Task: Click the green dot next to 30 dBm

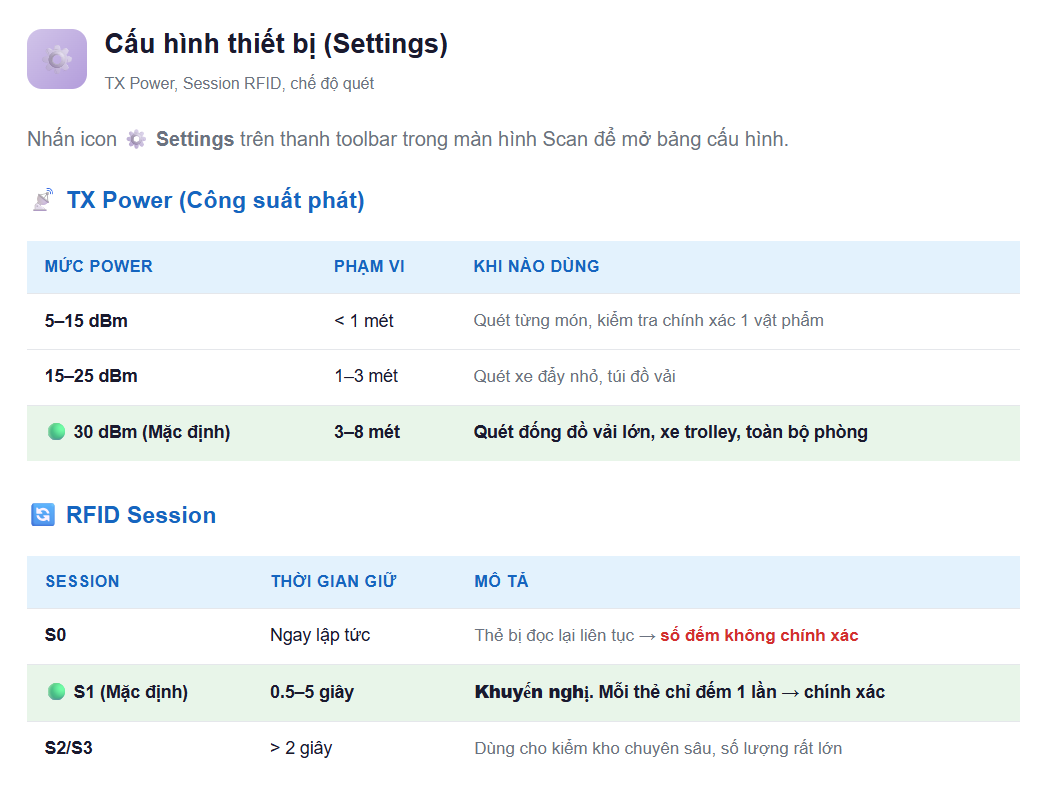Action: (x=57, y=432)
